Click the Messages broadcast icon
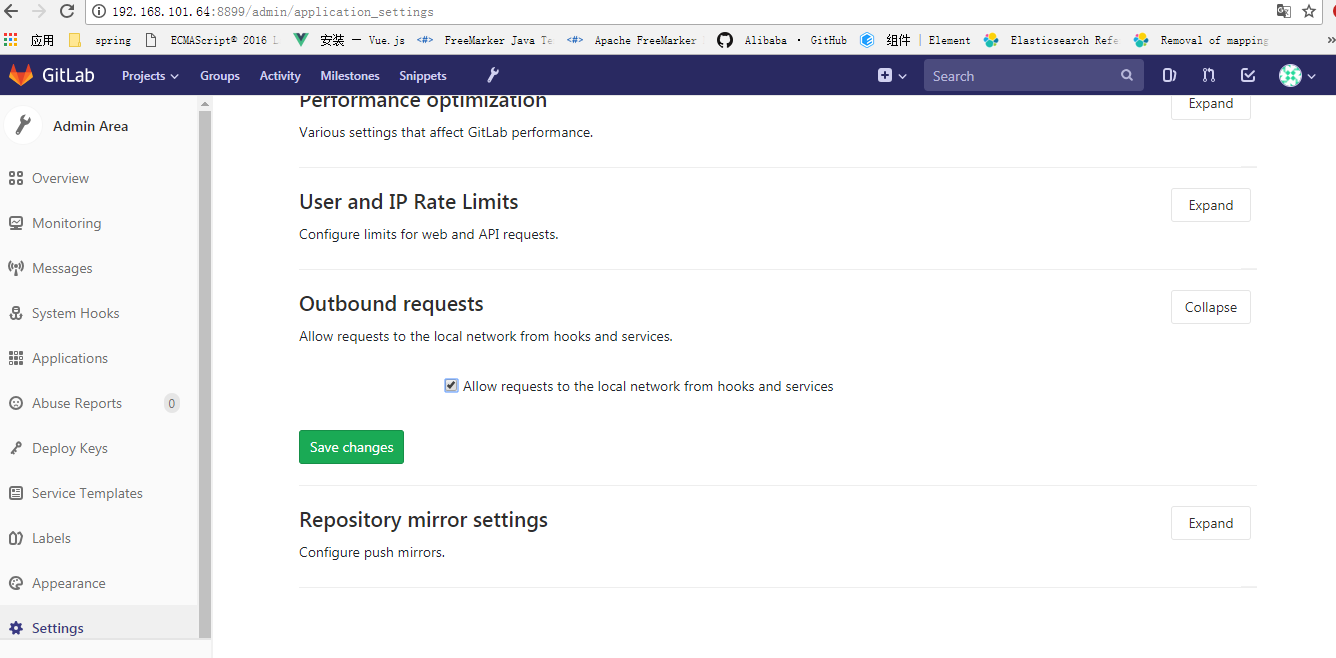This screenshot has height=658, width=1336. pyautogui.click(x=15, y=268)
